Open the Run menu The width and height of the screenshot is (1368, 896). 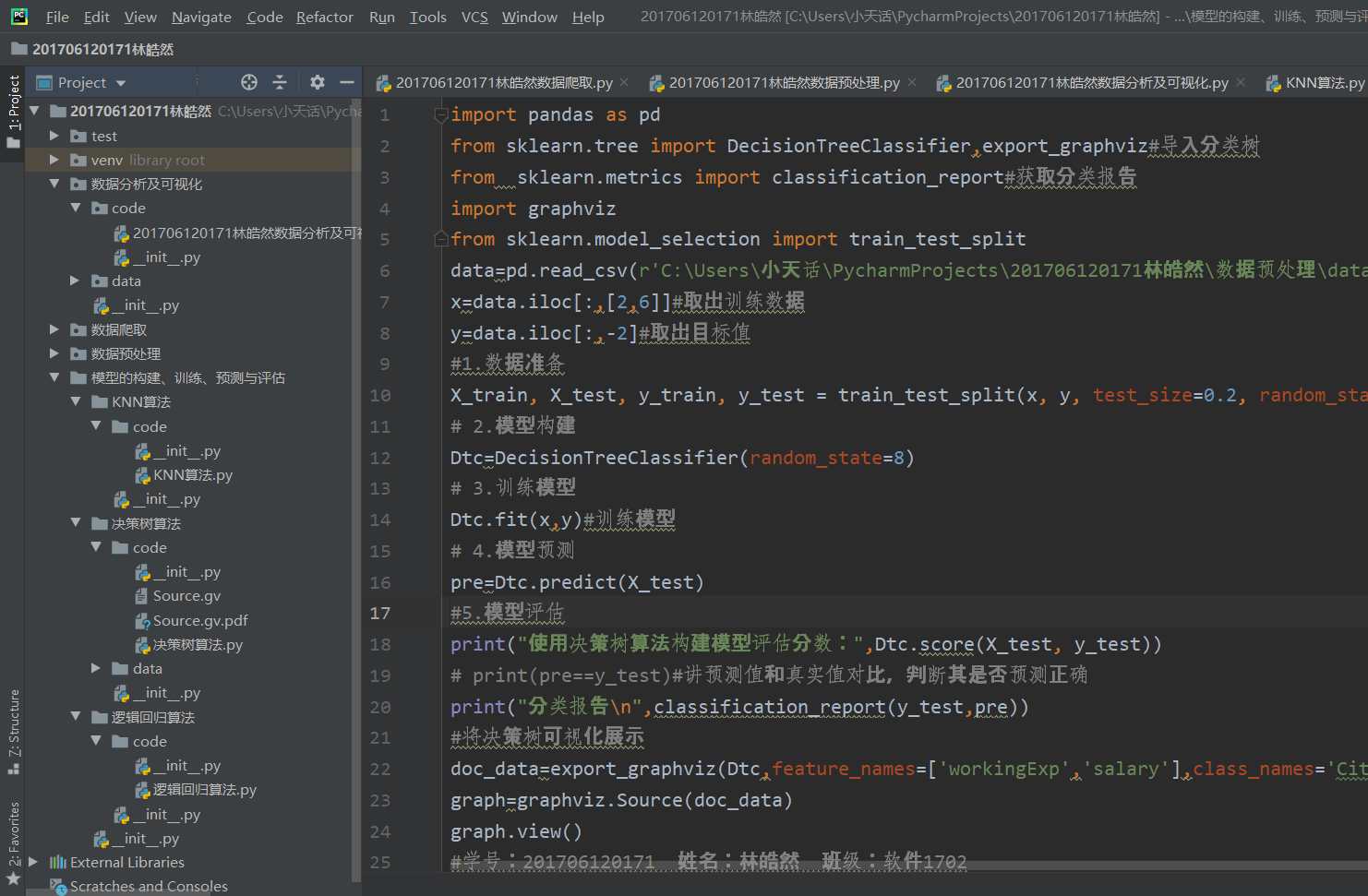point(382,17)
